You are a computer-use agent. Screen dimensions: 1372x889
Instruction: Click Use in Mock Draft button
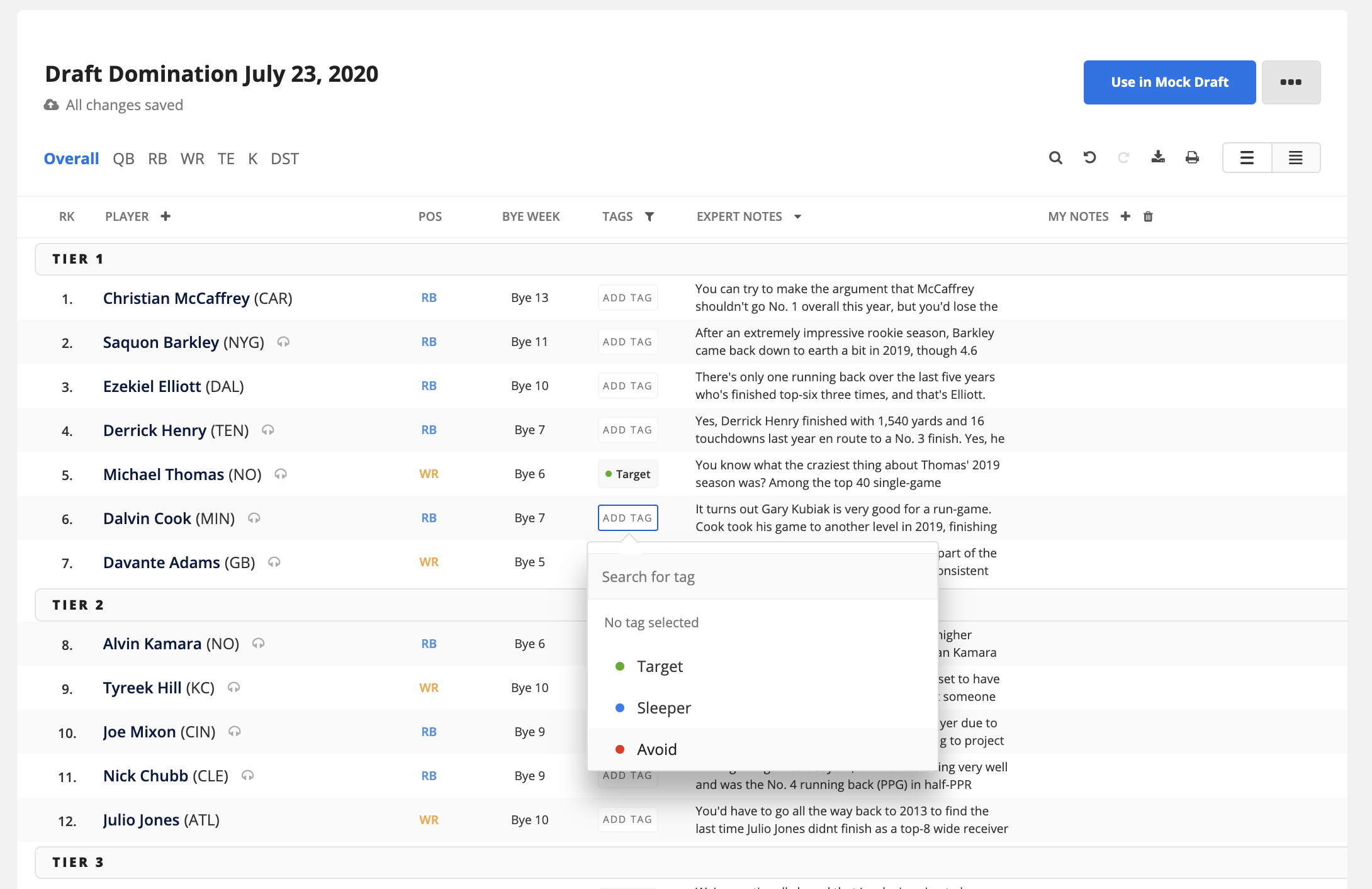coord(1170,82)
